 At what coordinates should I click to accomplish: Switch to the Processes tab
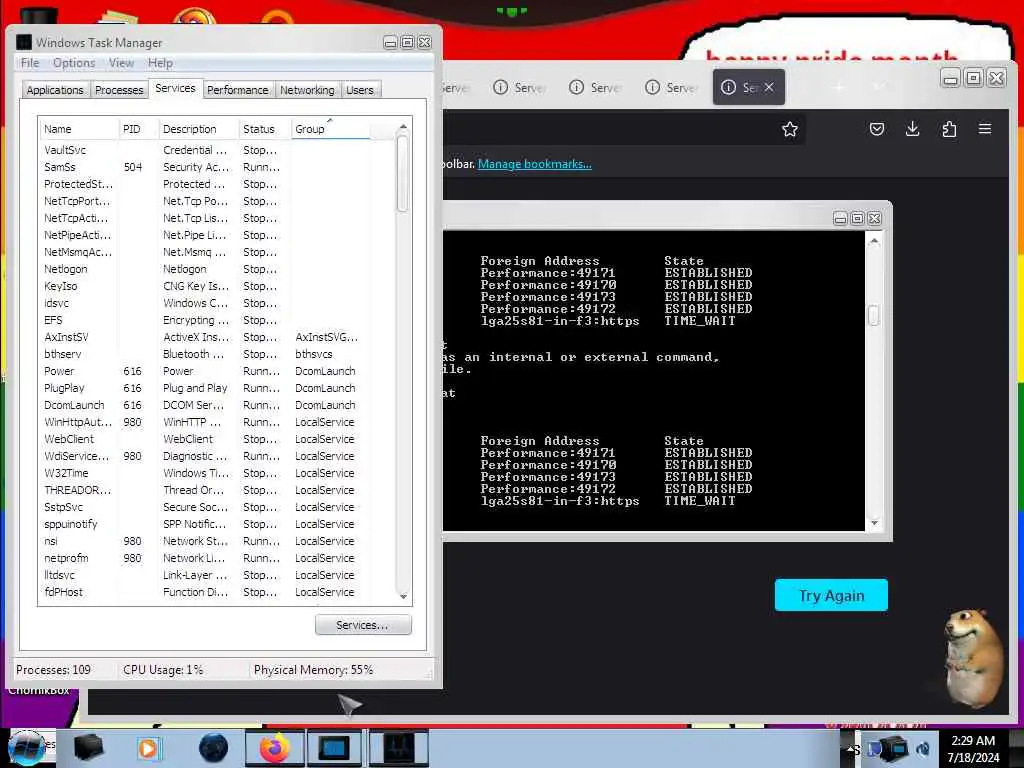click(119, 89)
